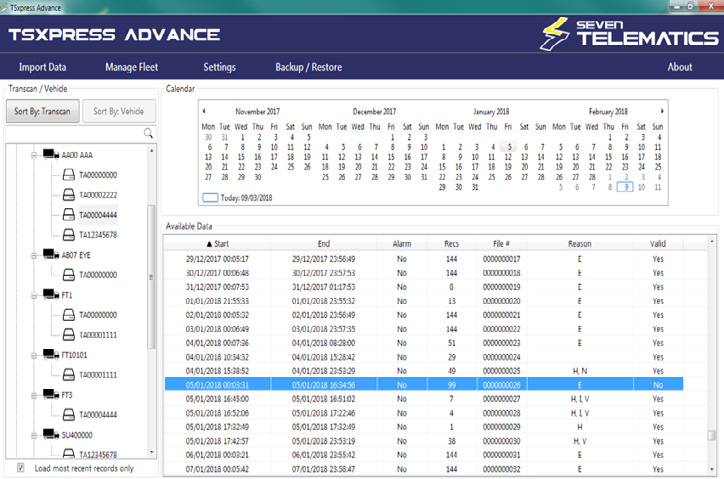Click the magnifier search icon
The image size is (724, 479).
[x=148, y=133]
